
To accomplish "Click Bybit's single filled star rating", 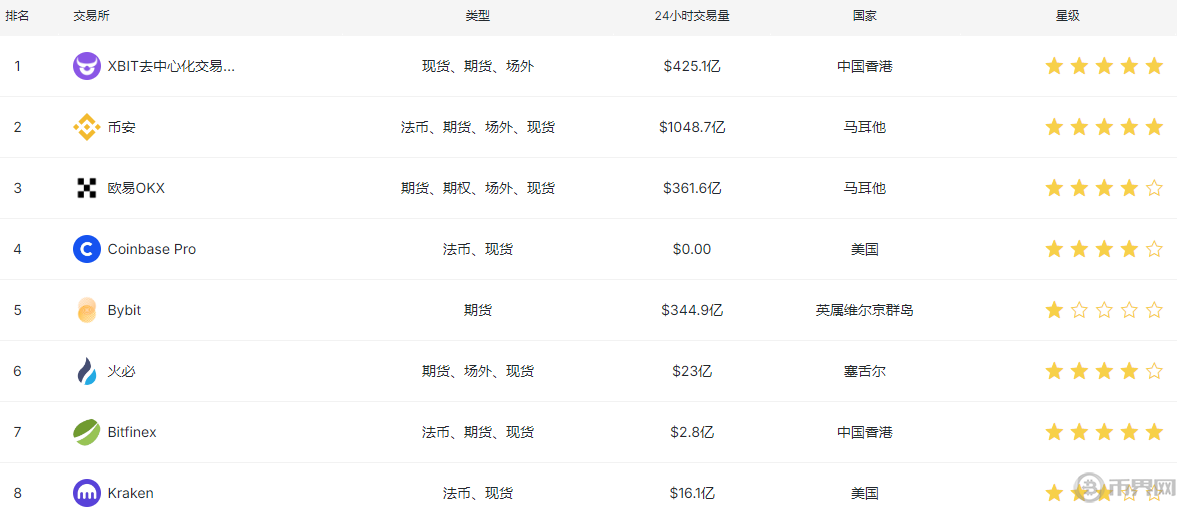I will pyautogui.click(x=1054, y=310).
